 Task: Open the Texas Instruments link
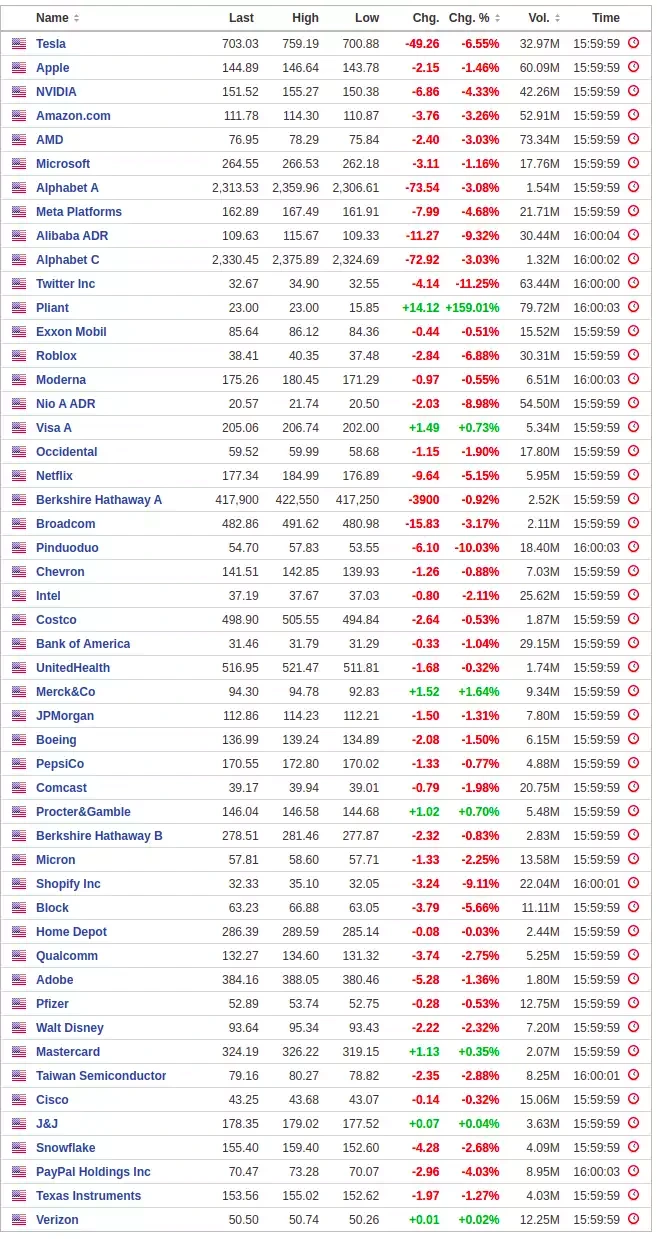pos(88,1196)
